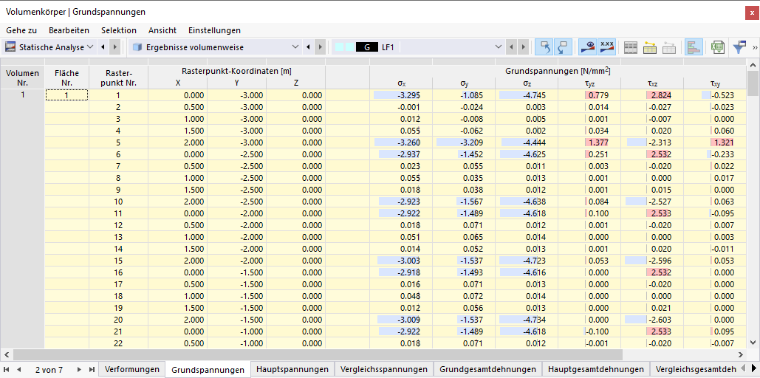Click the grayed-out table row icon
Image resolution: width=760 pixels, height=378 pixels.
pos(668,47)
